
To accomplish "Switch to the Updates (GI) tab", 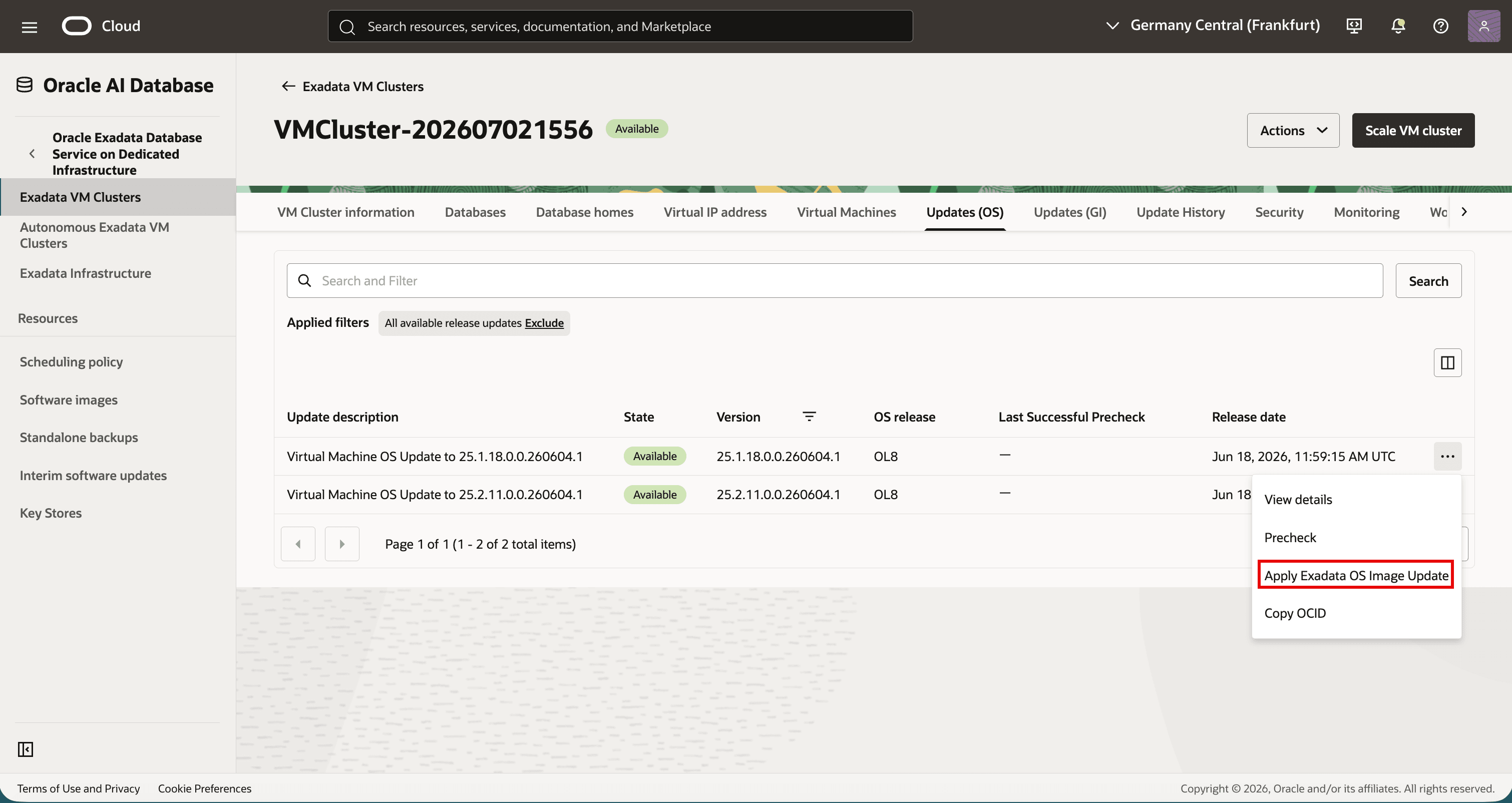I will [1069, 212].
